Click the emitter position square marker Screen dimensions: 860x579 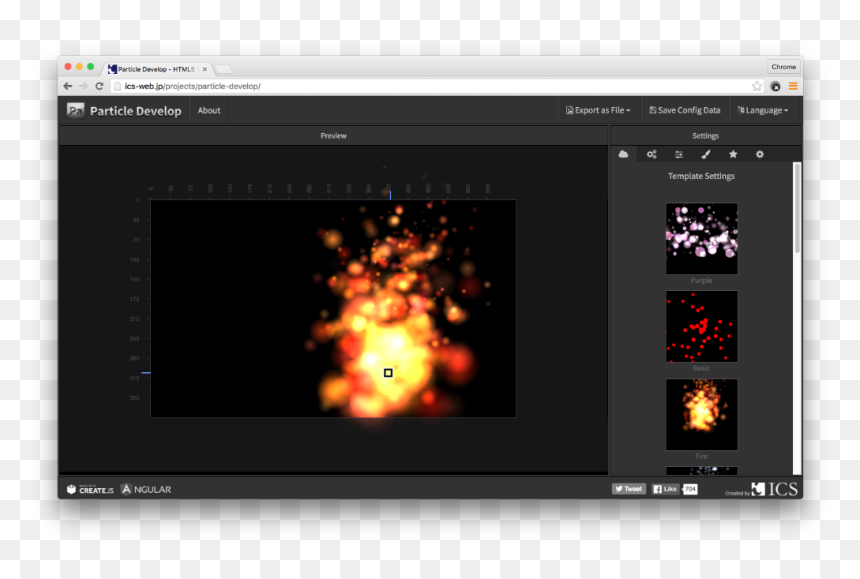tap(388, 373)
